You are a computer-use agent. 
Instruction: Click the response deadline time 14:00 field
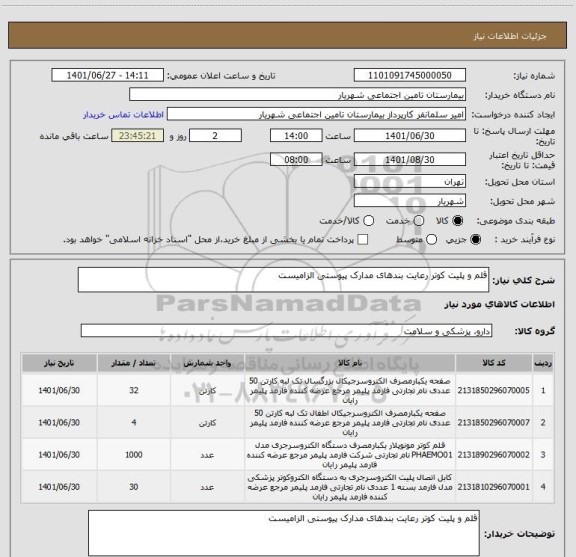(296, 136)
